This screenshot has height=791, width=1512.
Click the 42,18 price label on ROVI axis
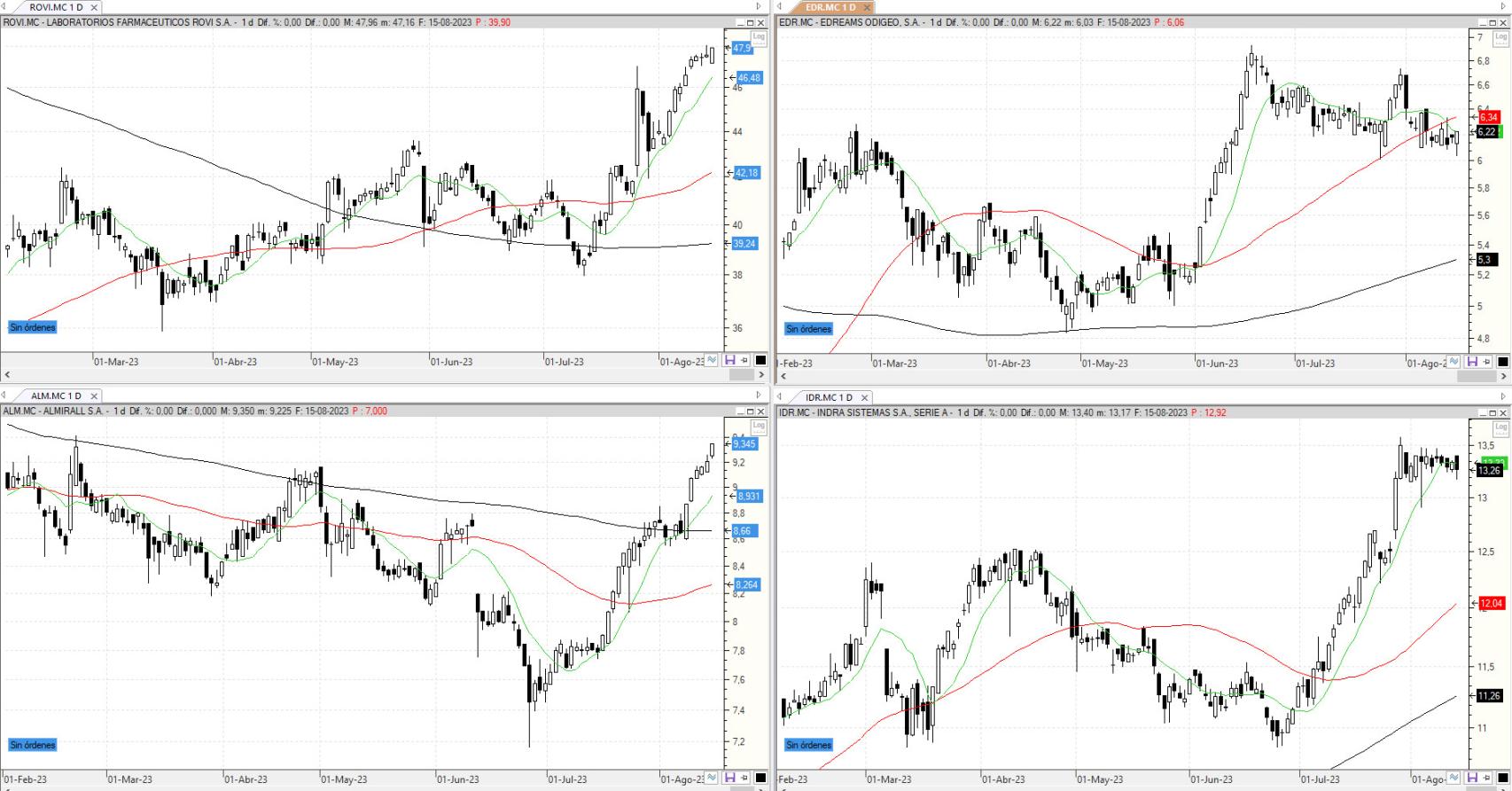(x=746, y=173)
